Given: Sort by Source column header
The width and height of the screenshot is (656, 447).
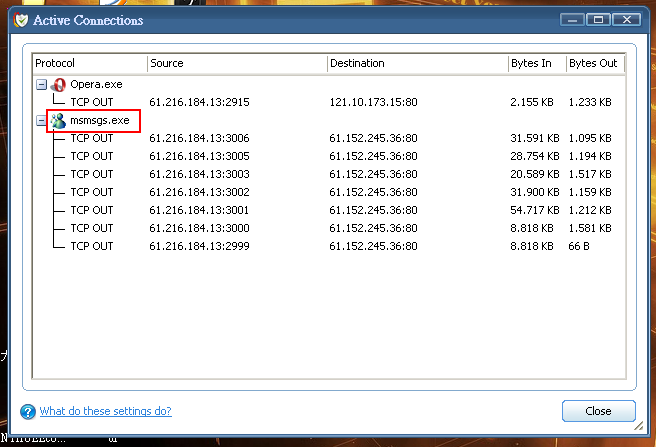Looking at the screenshot, I should (x=237, y=63).
